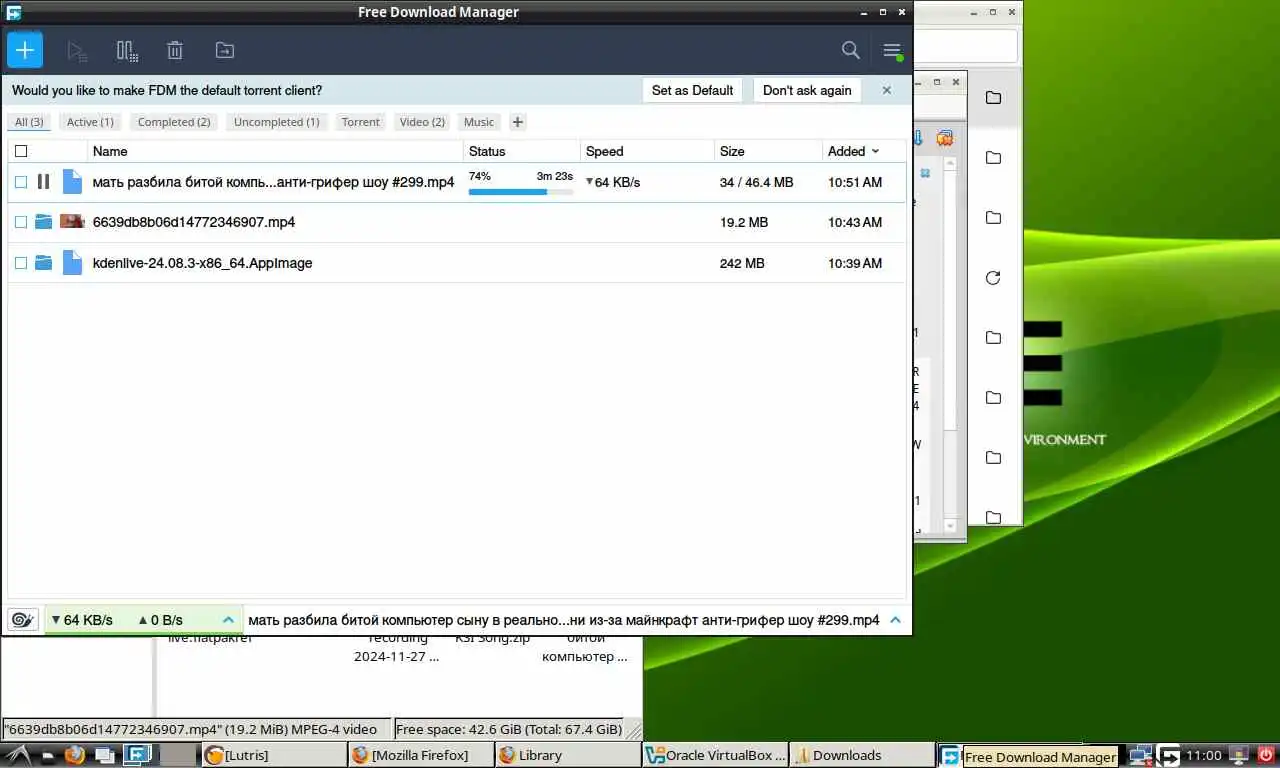The height and width of the screenshot is (768, 1280).
Task: Click the 11:00 clock in the tray
Action: pos(1204,755)
